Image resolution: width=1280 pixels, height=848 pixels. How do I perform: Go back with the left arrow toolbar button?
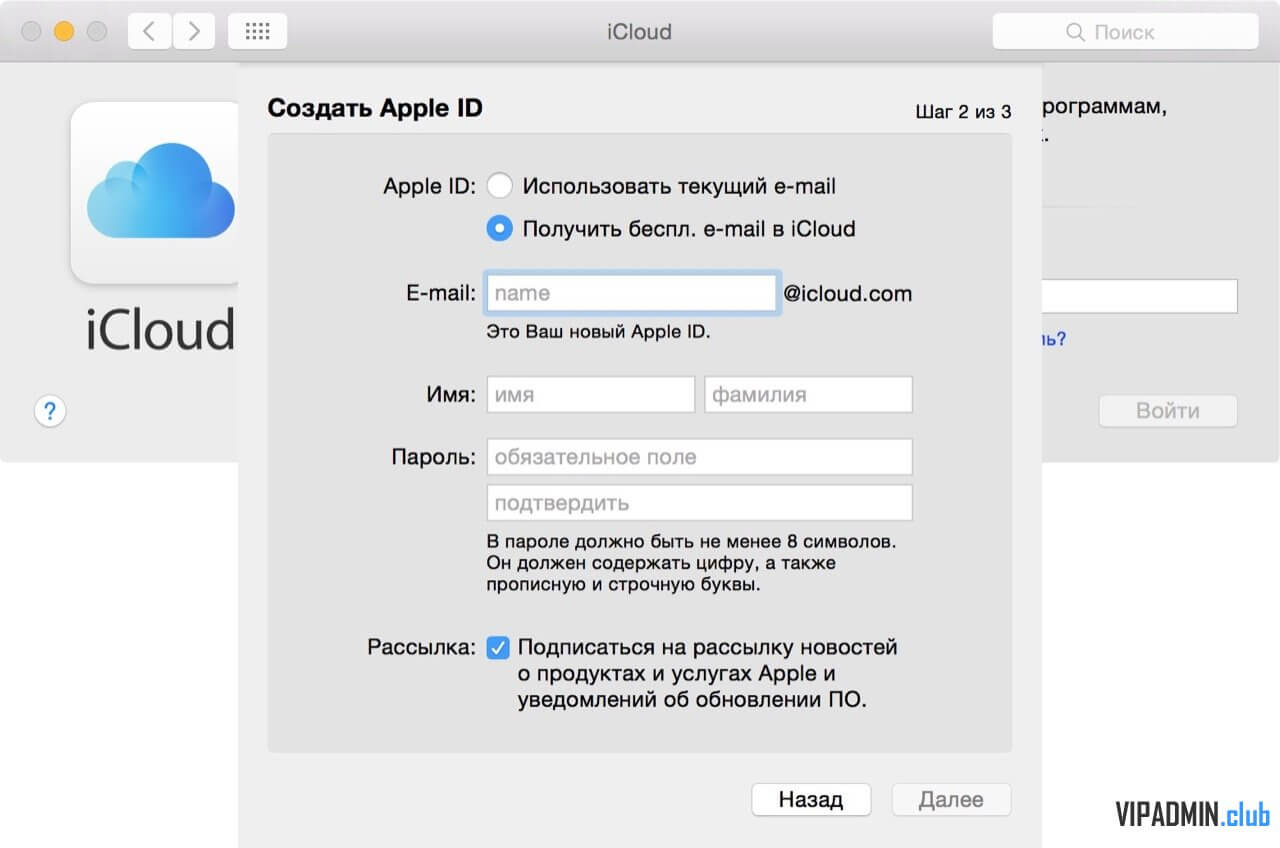tap(149, 32)
